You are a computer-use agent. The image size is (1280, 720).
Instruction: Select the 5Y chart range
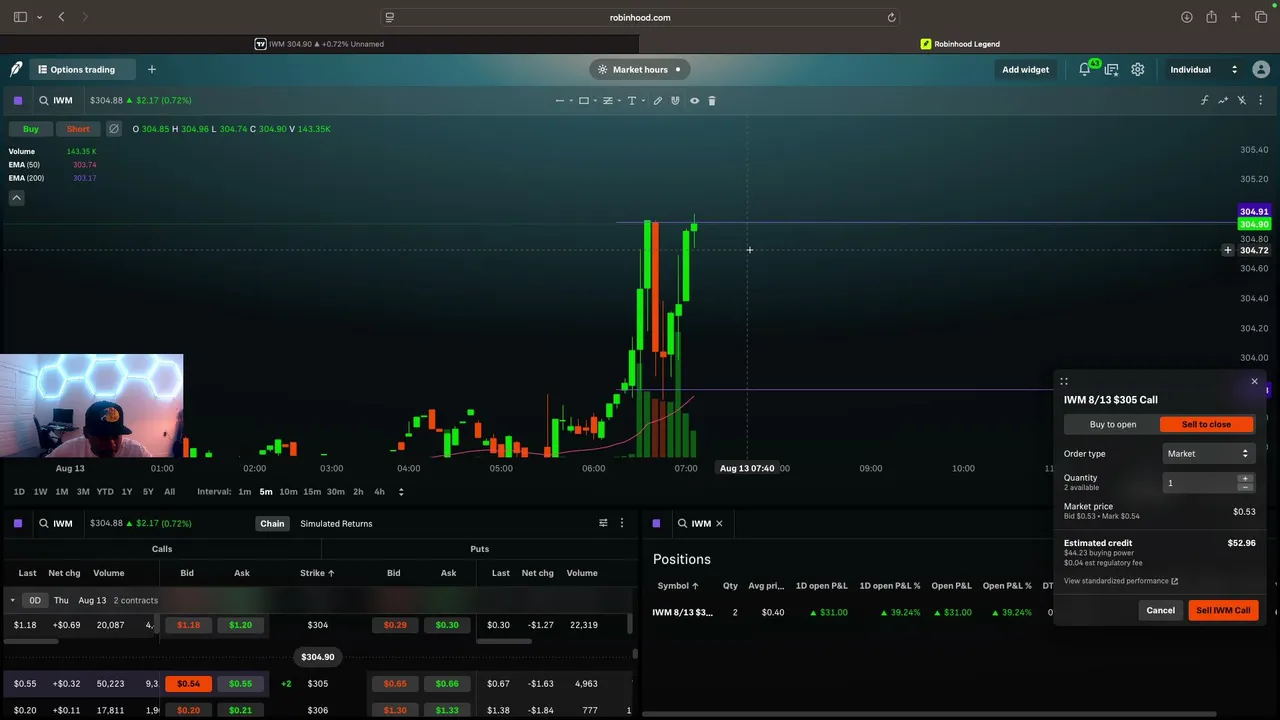148,492
